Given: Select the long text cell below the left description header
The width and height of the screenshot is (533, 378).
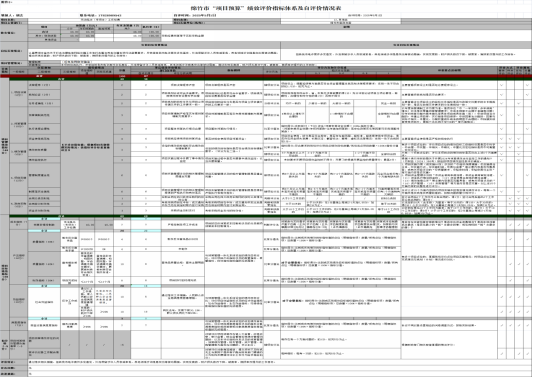Looking at the screenshot, I should [x=154, y=54].
